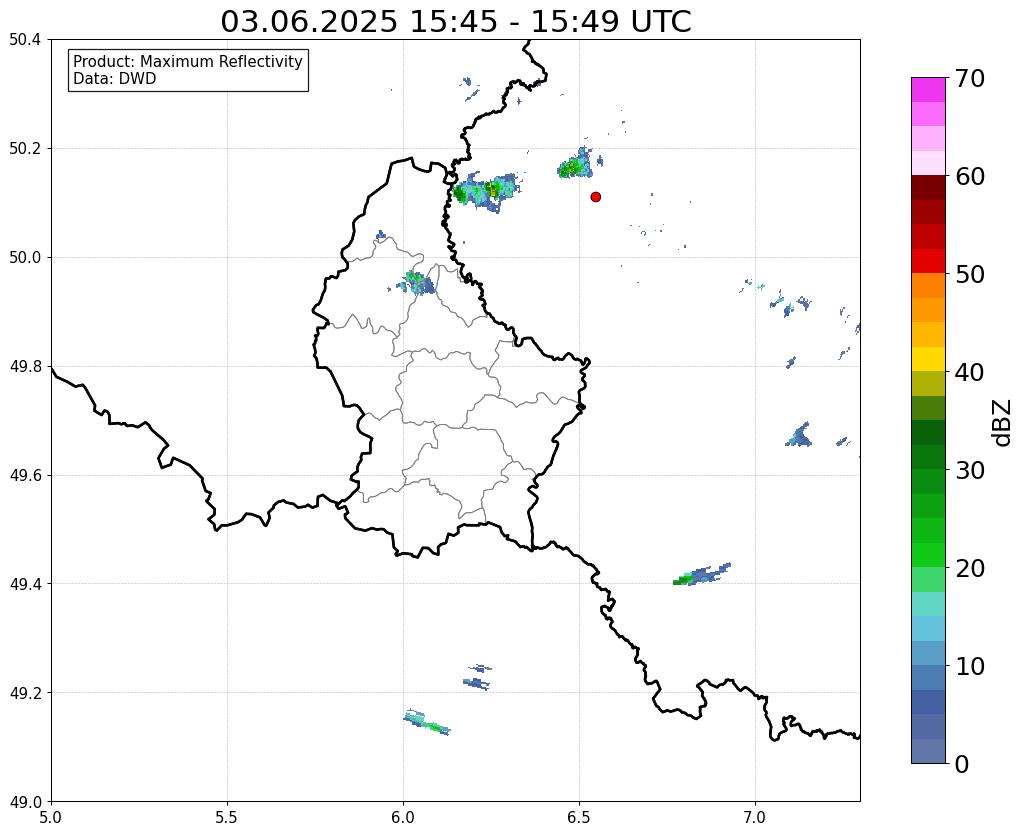Click the y-axis label '49.0'

25,801
